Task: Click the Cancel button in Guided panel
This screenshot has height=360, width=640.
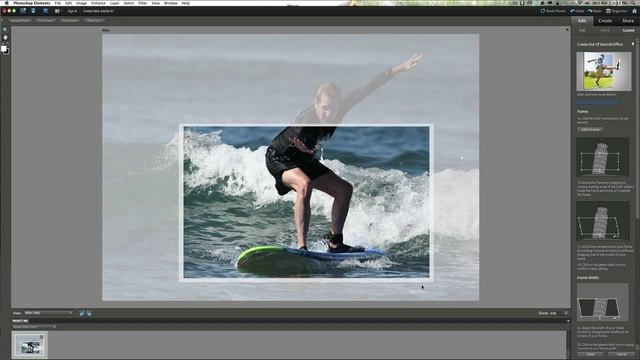Action: pyautogui.click(x=621, y=354)
